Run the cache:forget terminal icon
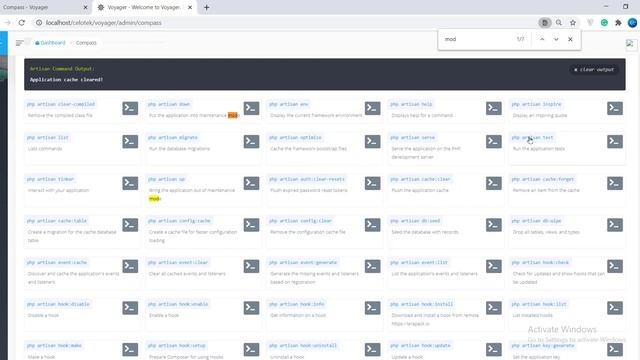This screenshot has height=360, width=640. pos(615,183)
